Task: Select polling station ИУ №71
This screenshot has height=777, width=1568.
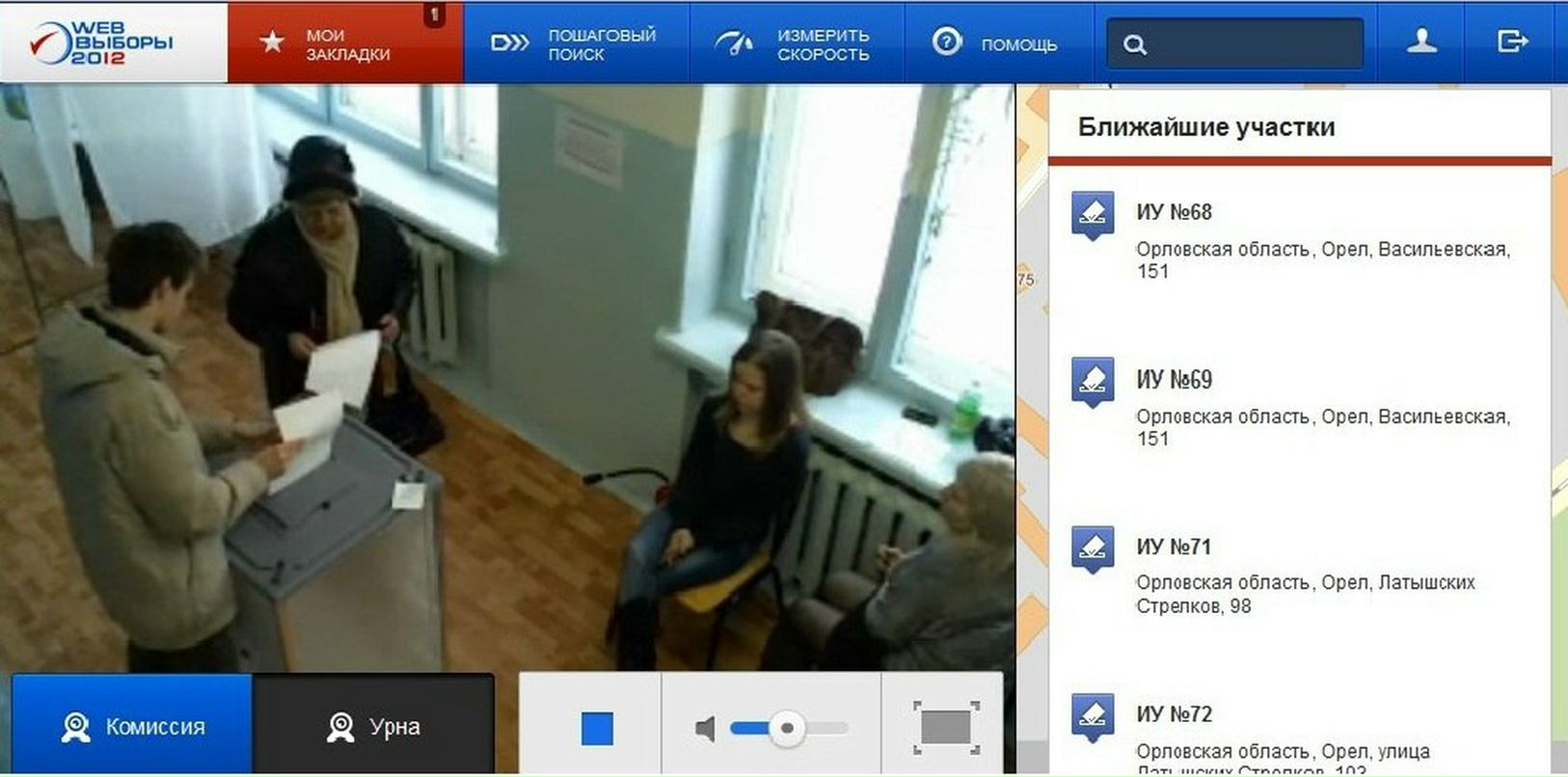Action: 1174,547
